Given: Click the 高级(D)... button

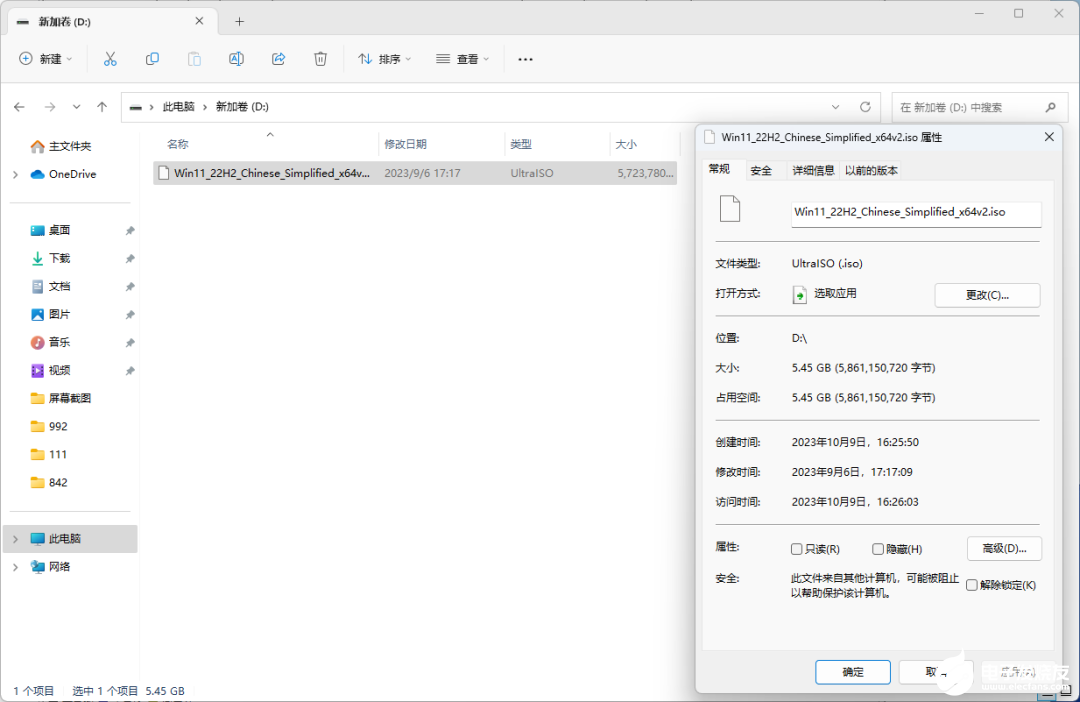Looking at the screenshot, I should click(1004, 548).
